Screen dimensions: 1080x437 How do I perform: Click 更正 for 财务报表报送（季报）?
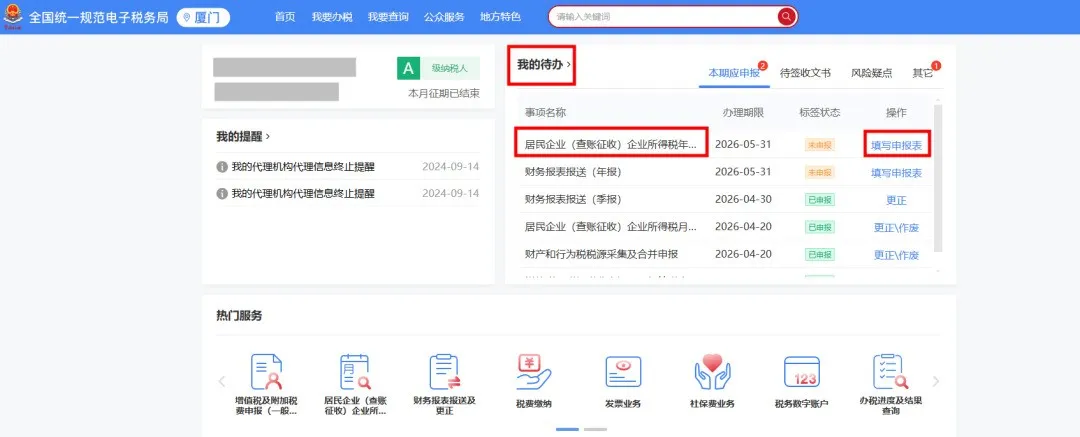(896, 201)
